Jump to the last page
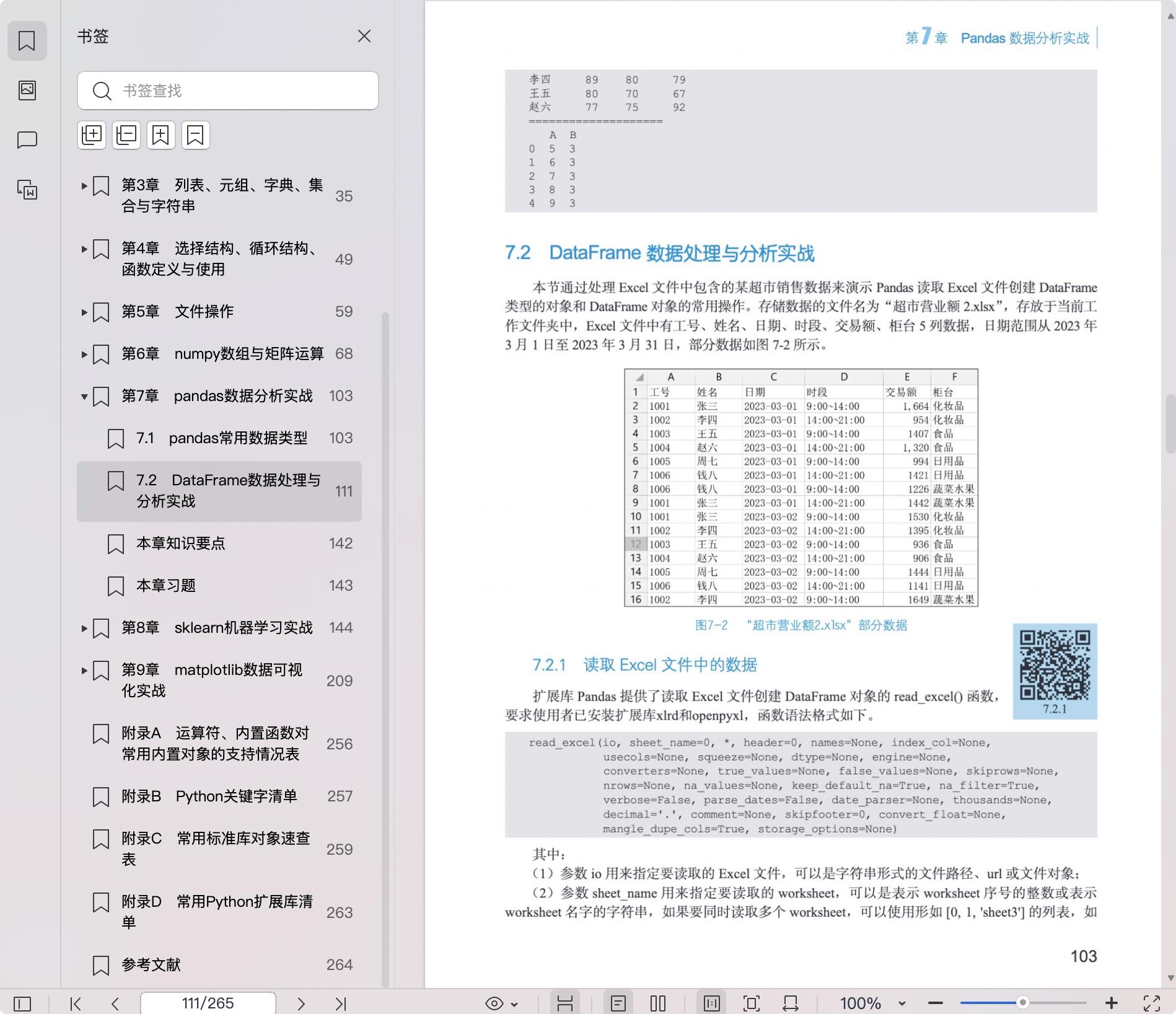 [x=341, y=1003]
